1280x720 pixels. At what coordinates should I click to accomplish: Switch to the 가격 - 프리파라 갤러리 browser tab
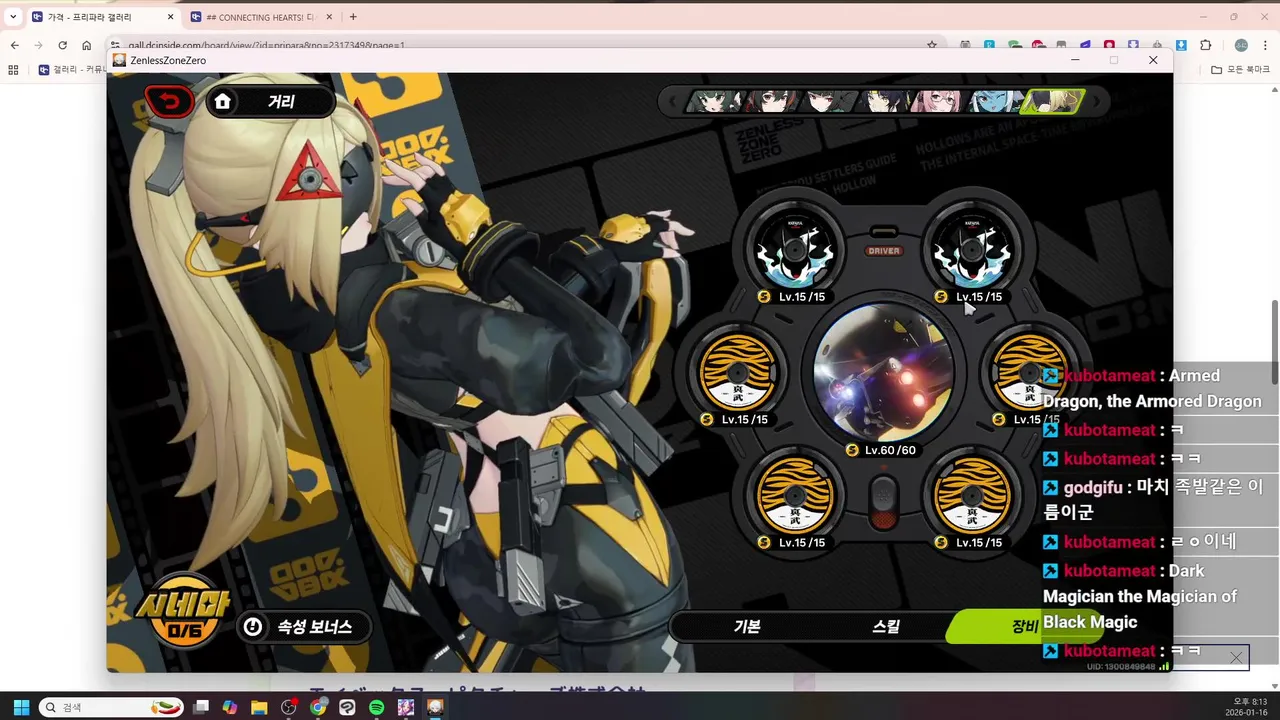click(x=102, y=17)
